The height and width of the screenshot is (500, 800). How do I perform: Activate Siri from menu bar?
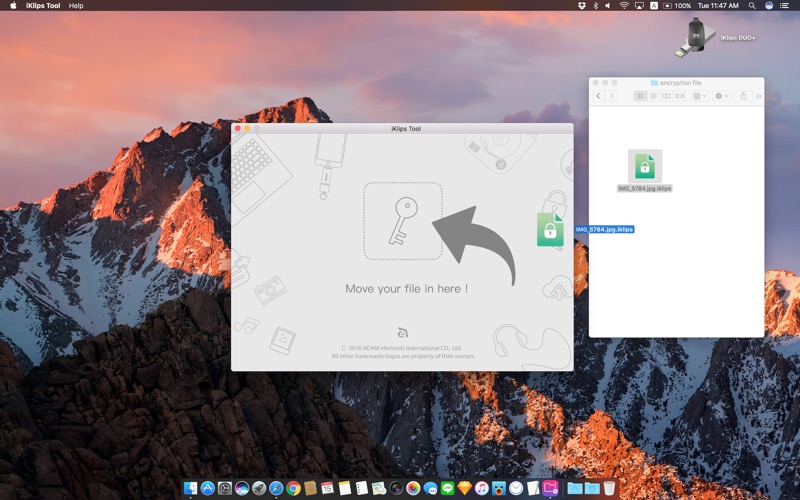(769, 6)
